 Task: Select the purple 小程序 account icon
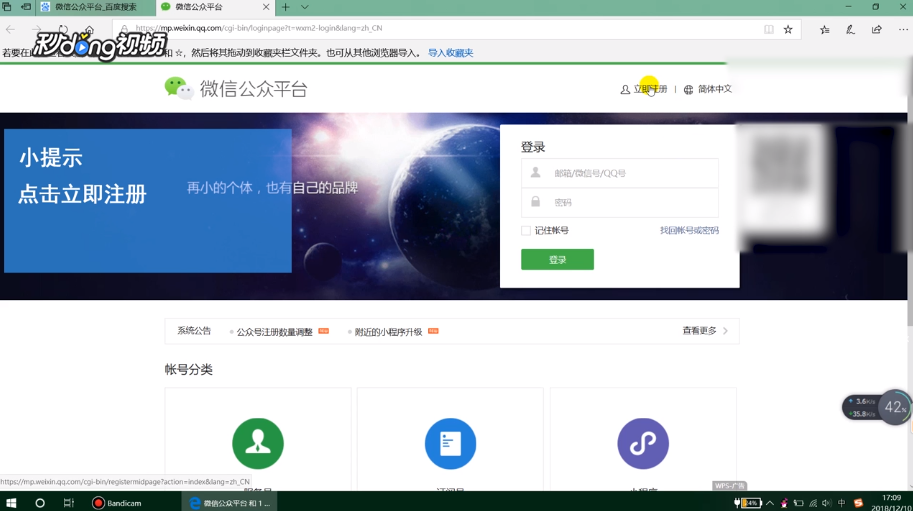[643, 443]
